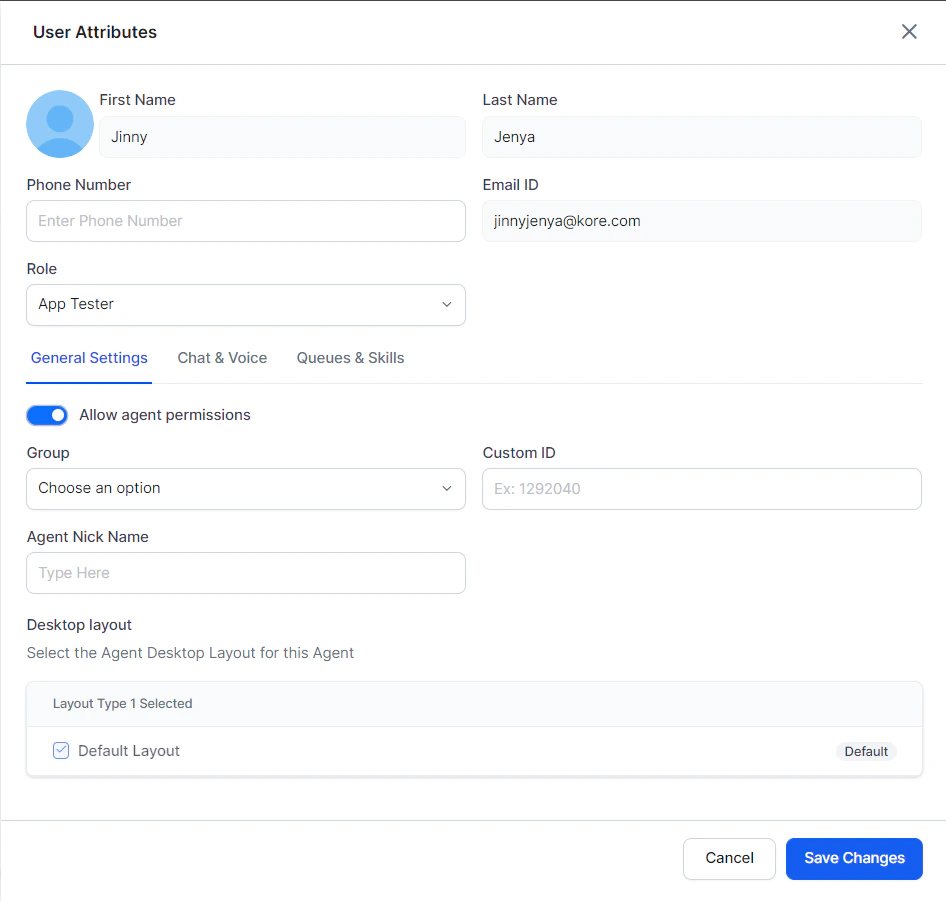946x901 pixels.
Task: Click the Default badge on Default Layout
Action: click(866, 751)
